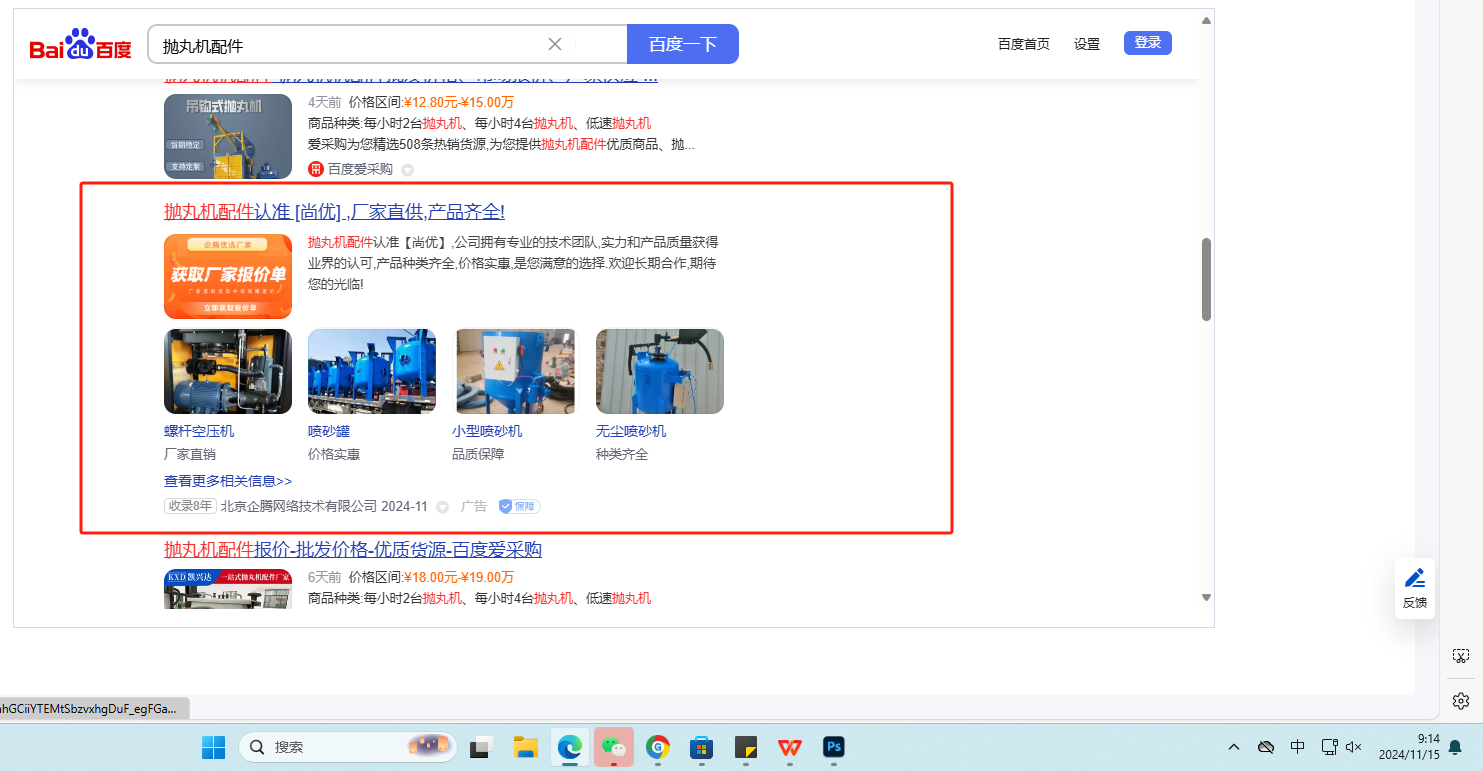
Task: Open the notification bell
Action: click(1456, 747)
